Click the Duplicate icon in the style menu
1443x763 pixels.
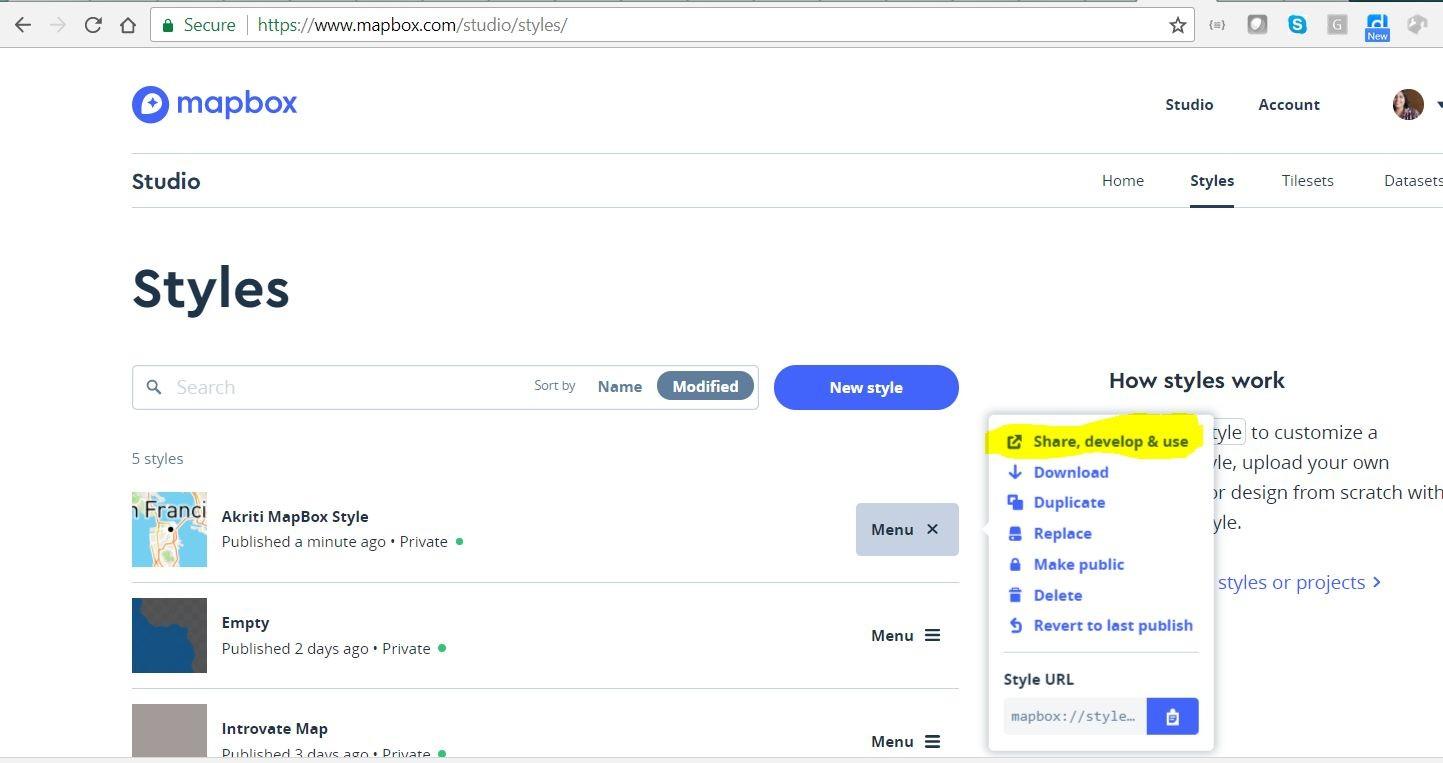tap(1015, 502)
